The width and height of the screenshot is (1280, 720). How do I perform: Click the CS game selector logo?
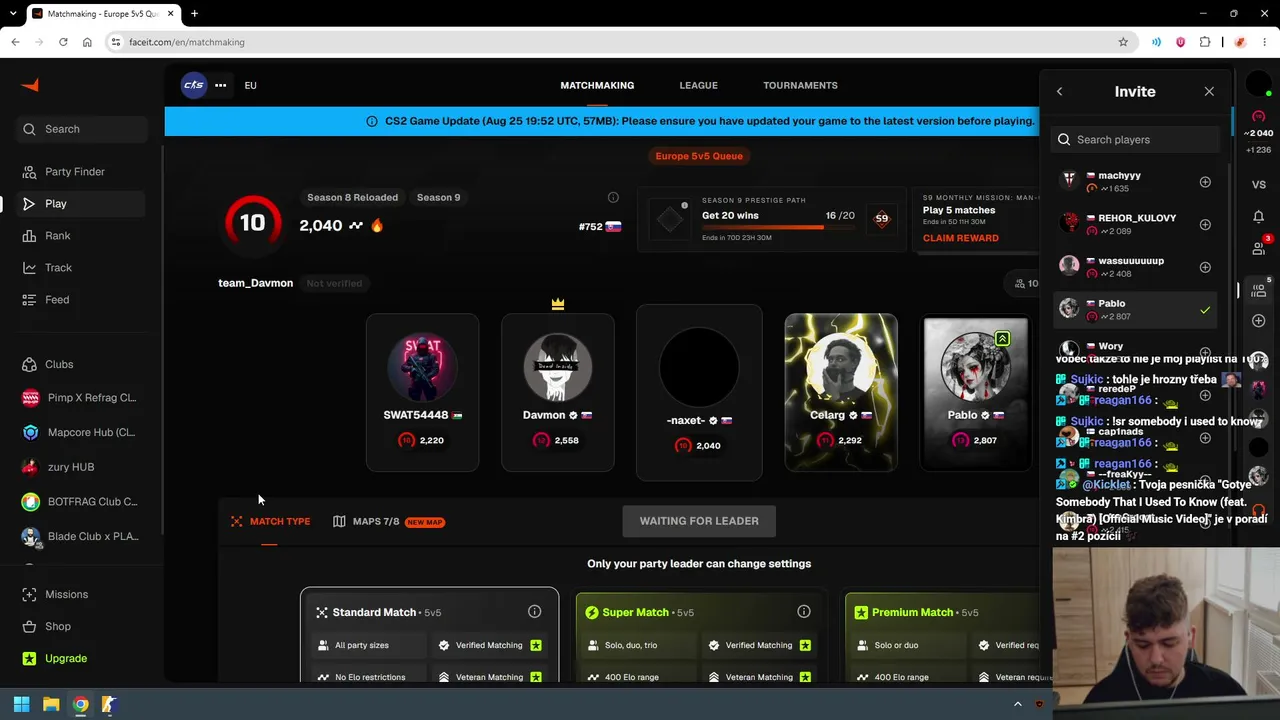tap(194, 85)
